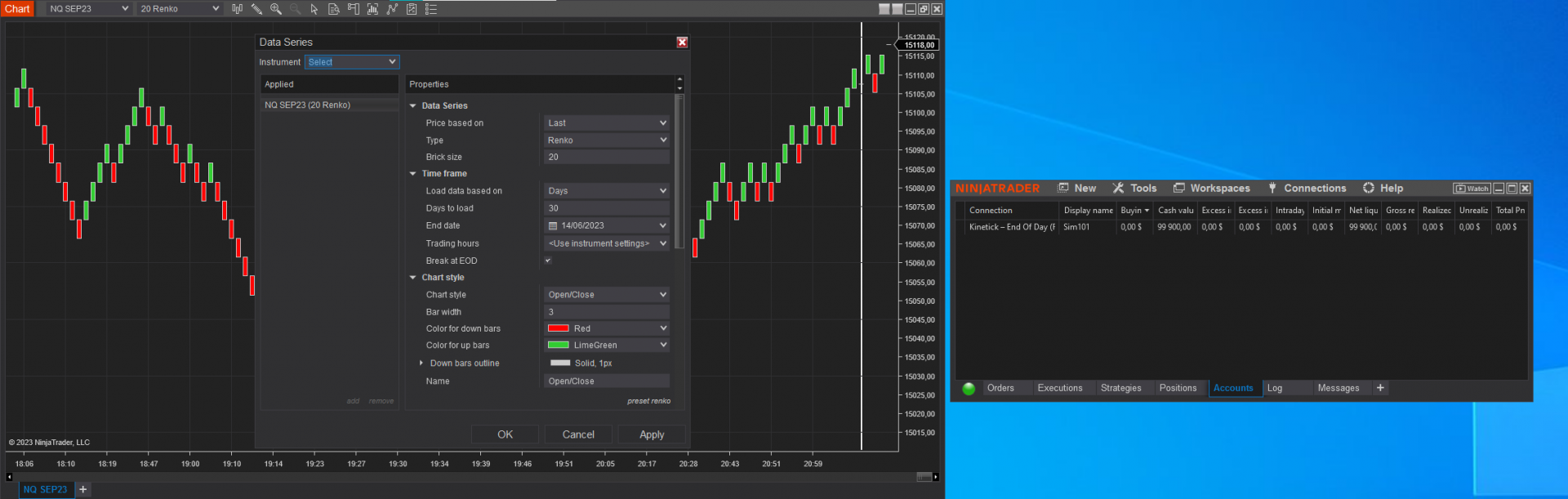Select NQ SEP23 (20 Renko) in Applied list
Screen dimensions: 1568x499
330,105
